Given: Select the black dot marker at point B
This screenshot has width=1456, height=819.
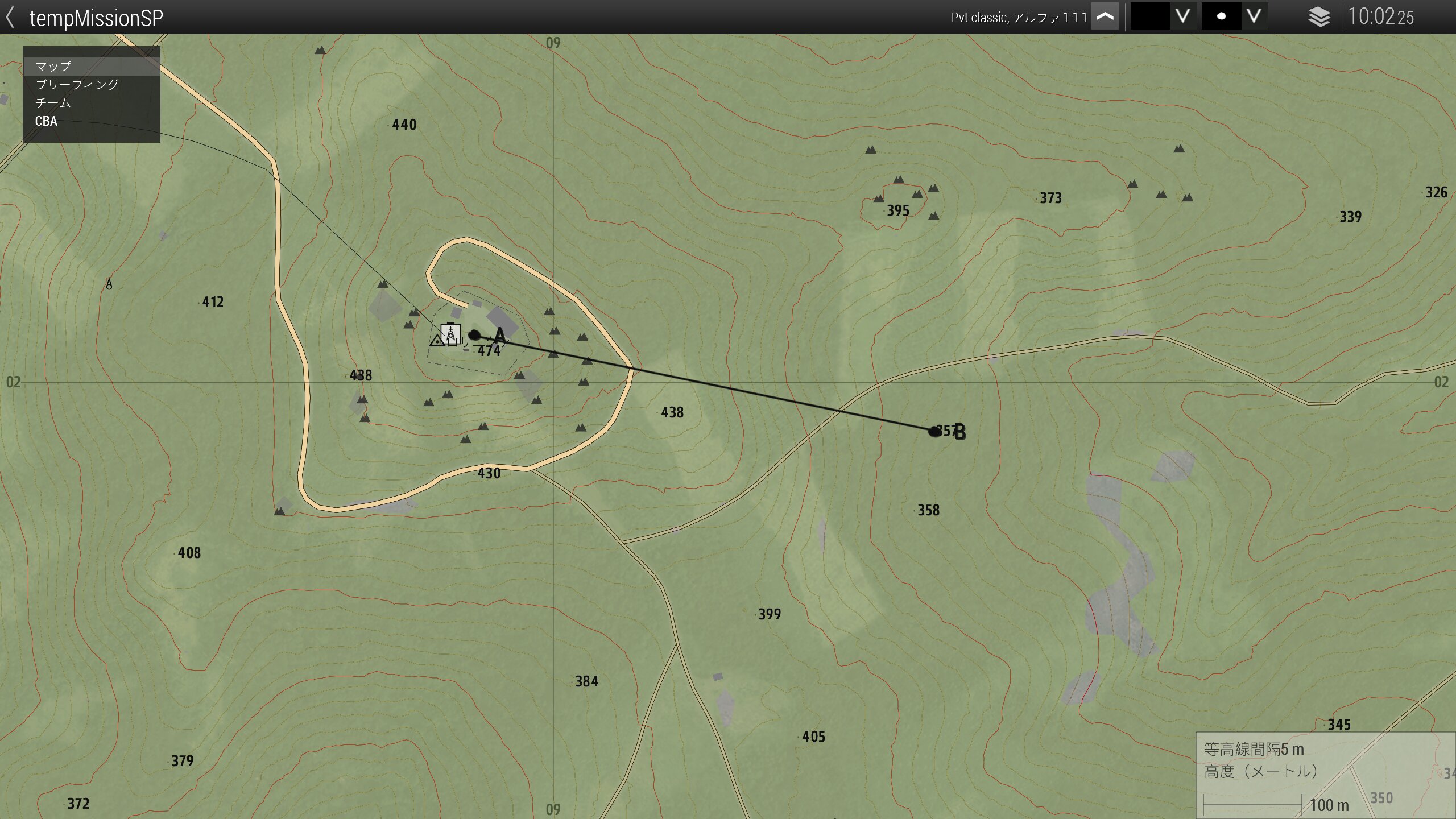Looking at the screenshot, I should click(x=934, y=432).
